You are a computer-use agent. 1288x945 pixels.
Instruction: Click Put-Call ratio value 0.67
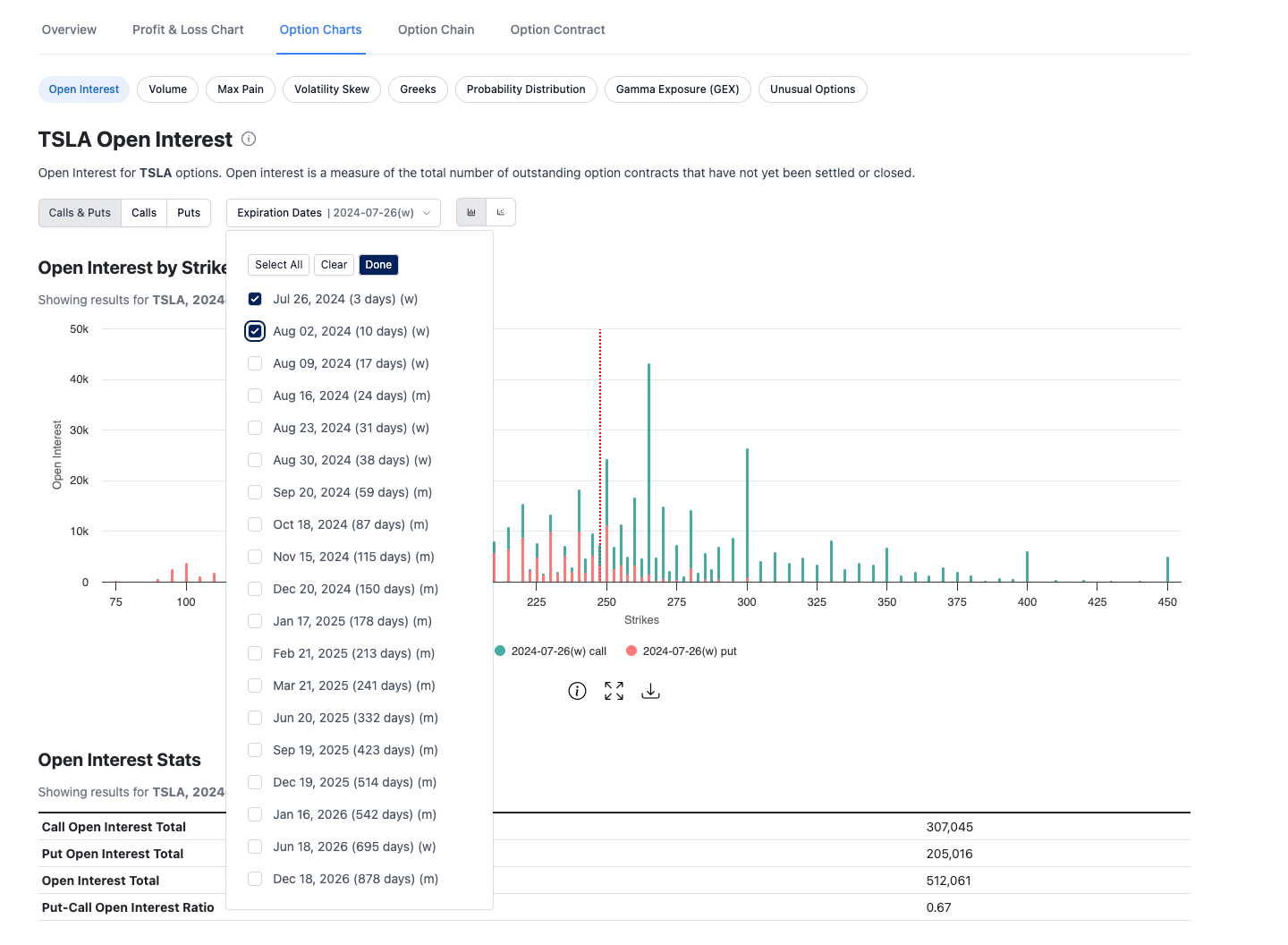[x=938, y=907]
